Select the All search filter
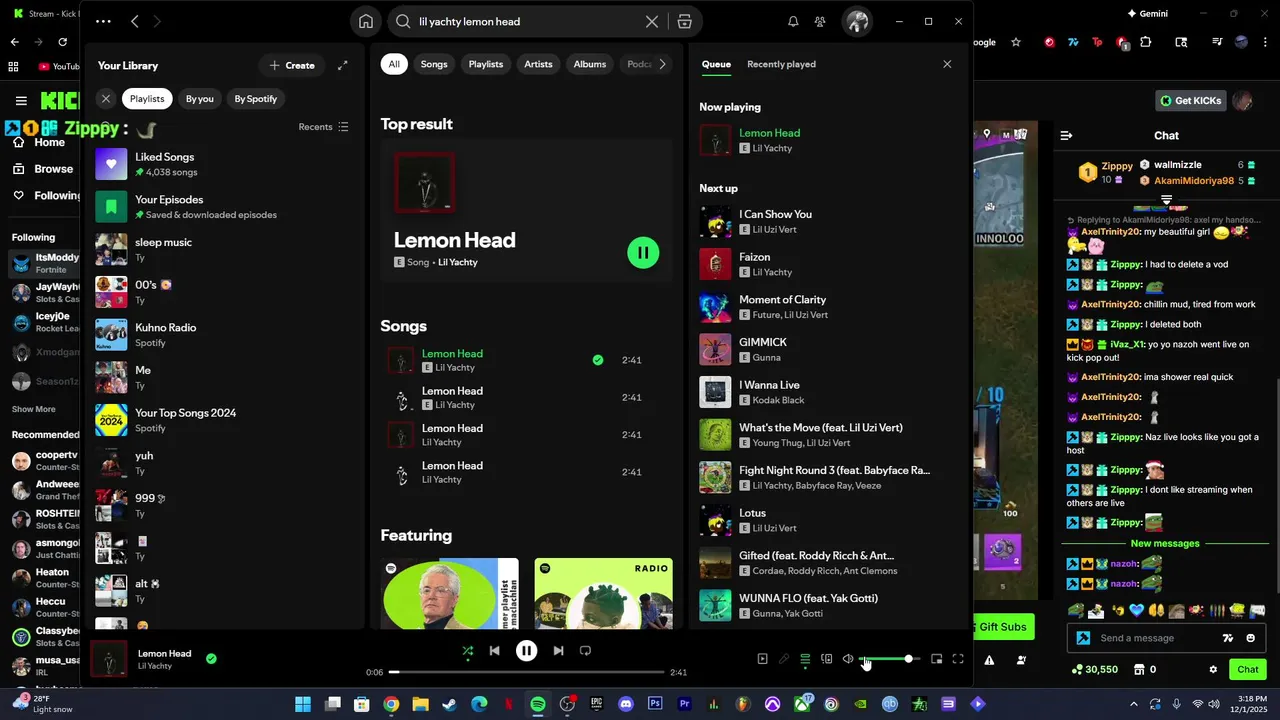Image resolution: width=1280 pixels, height=720 pixels. pyautogui.click(x=394, y=64)
